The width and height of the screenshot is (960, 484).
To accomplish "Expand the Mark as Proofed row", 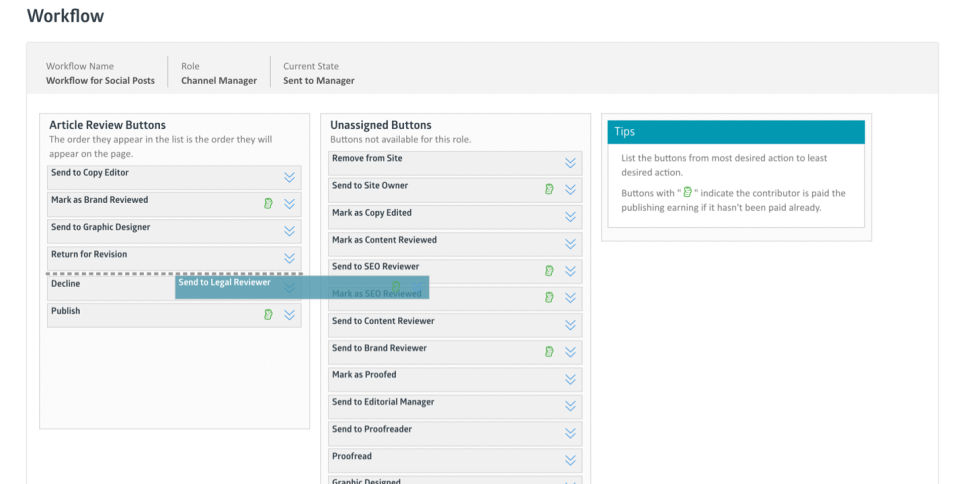I will (x=570, y=379).
